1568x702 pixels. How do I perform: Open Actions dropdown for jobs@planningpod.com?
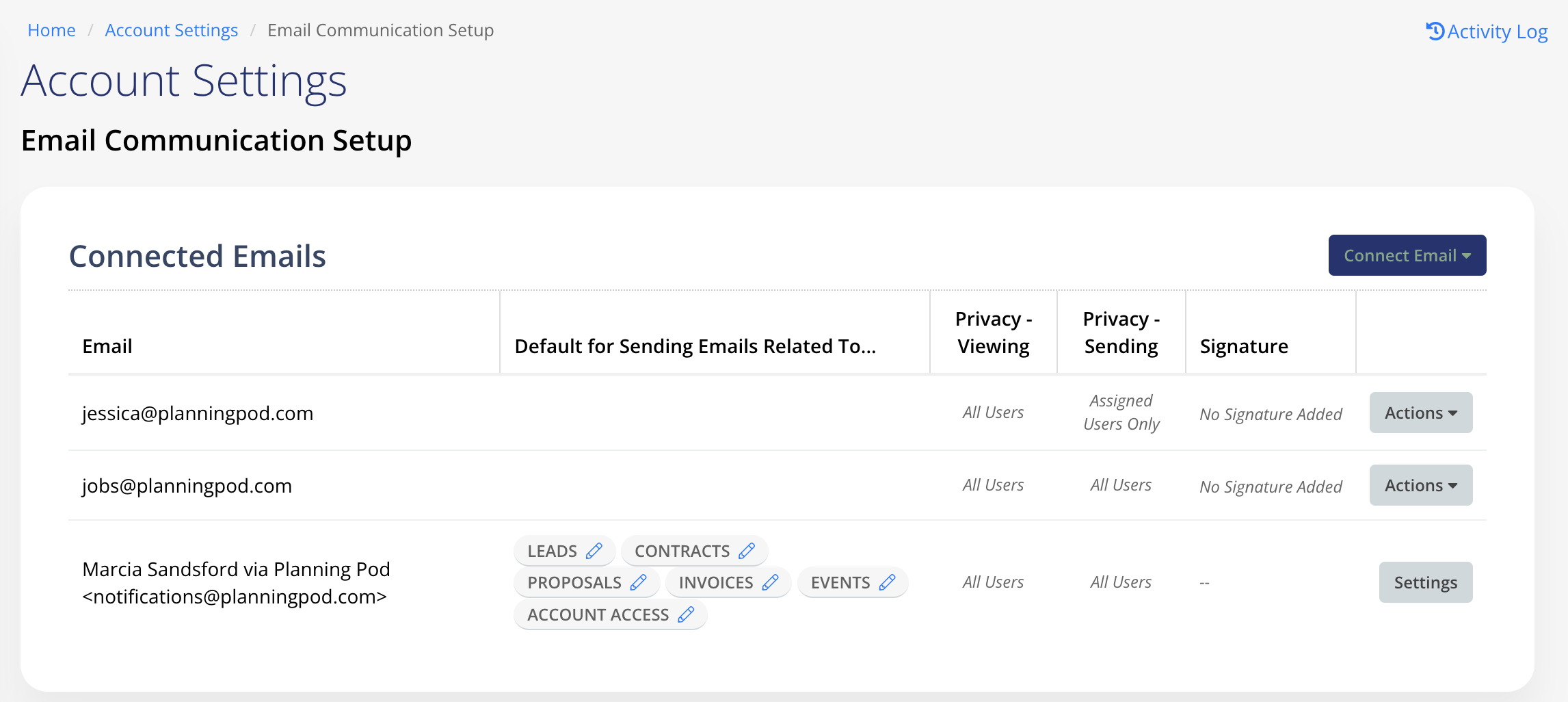(x=1420, y=485)
